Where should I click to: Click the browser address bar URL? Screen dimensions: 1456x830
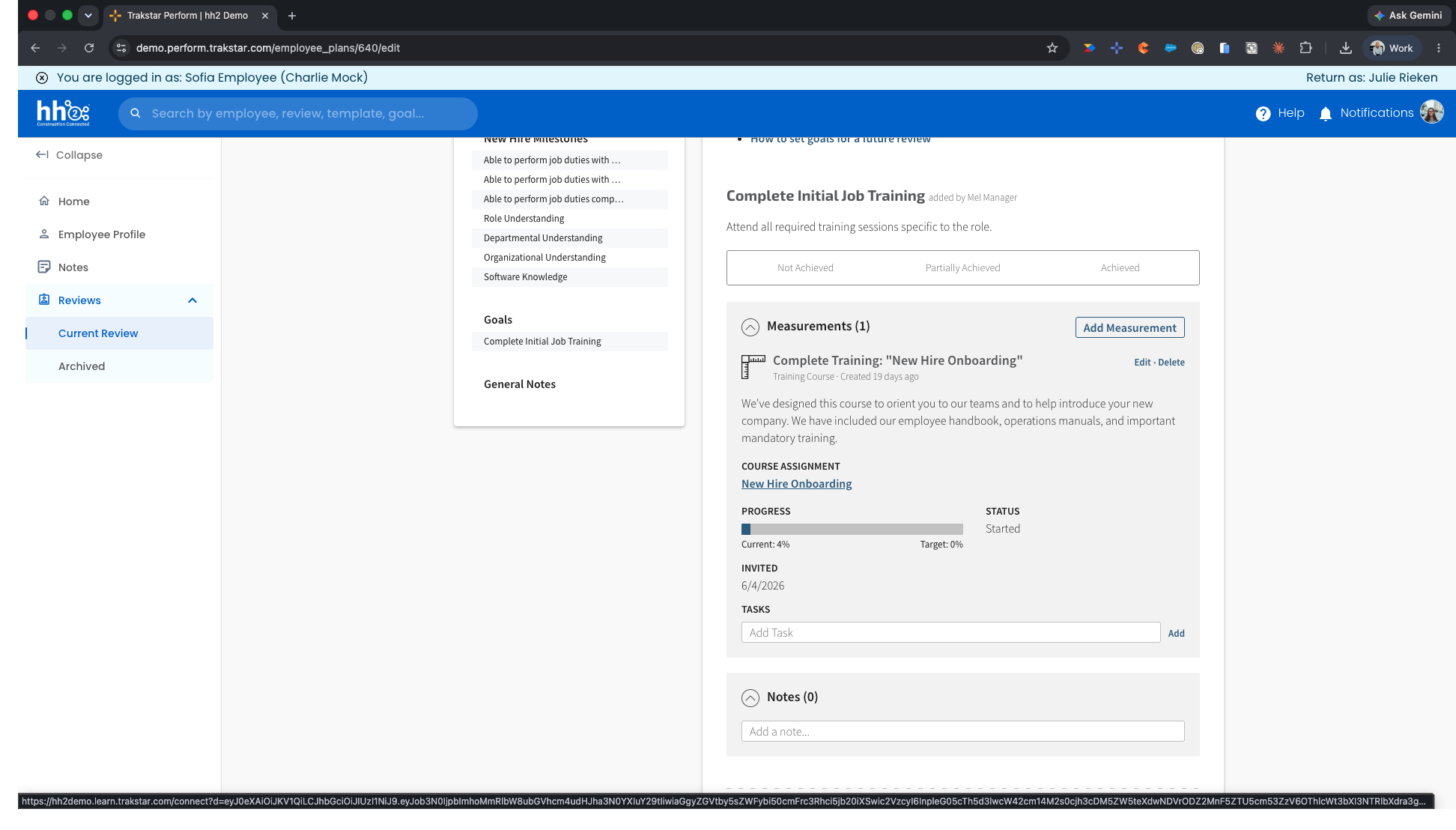click(x=267, y=48)
